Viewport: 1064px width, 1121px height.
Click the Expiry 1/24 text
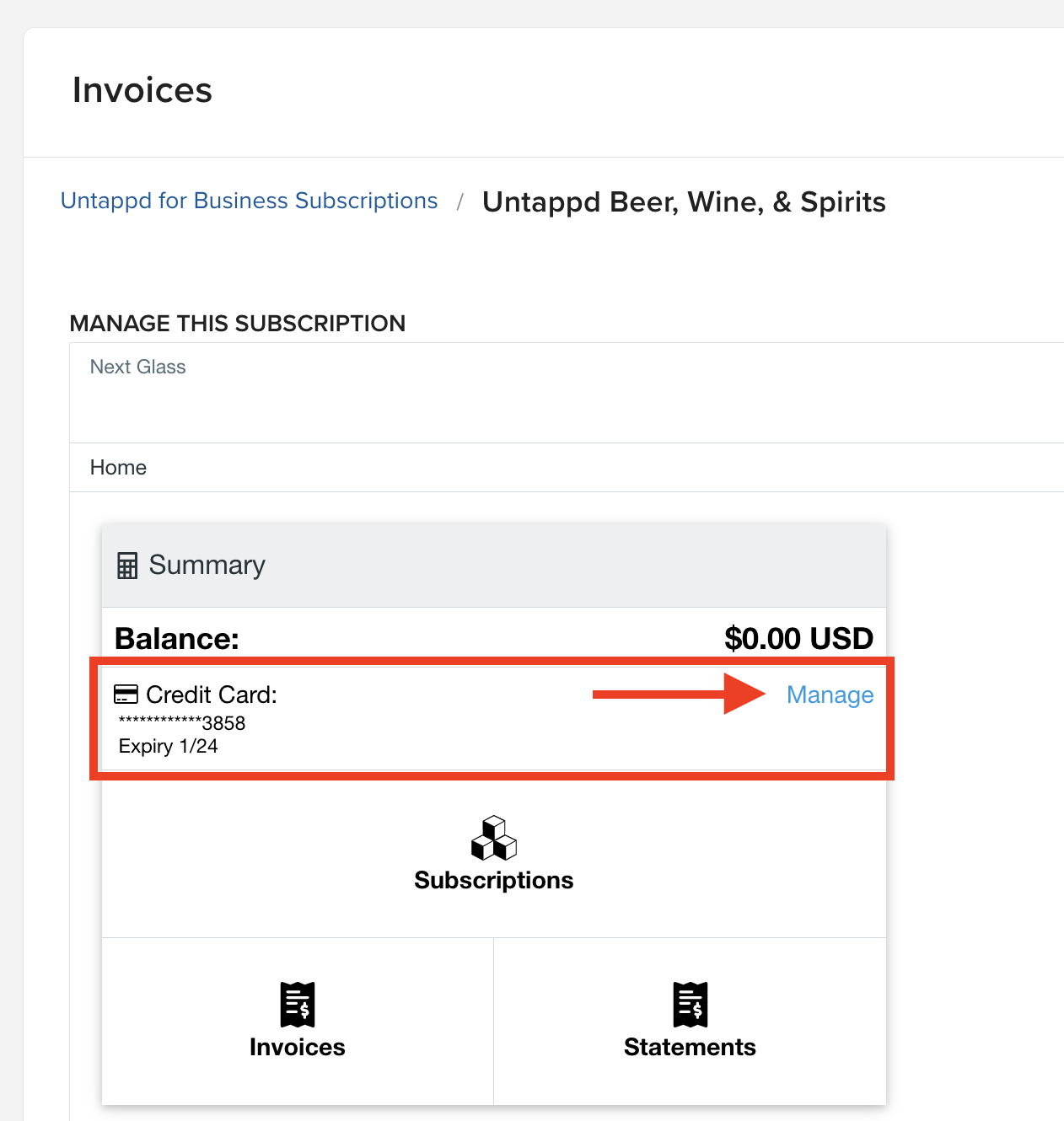(x=169, y=746)
